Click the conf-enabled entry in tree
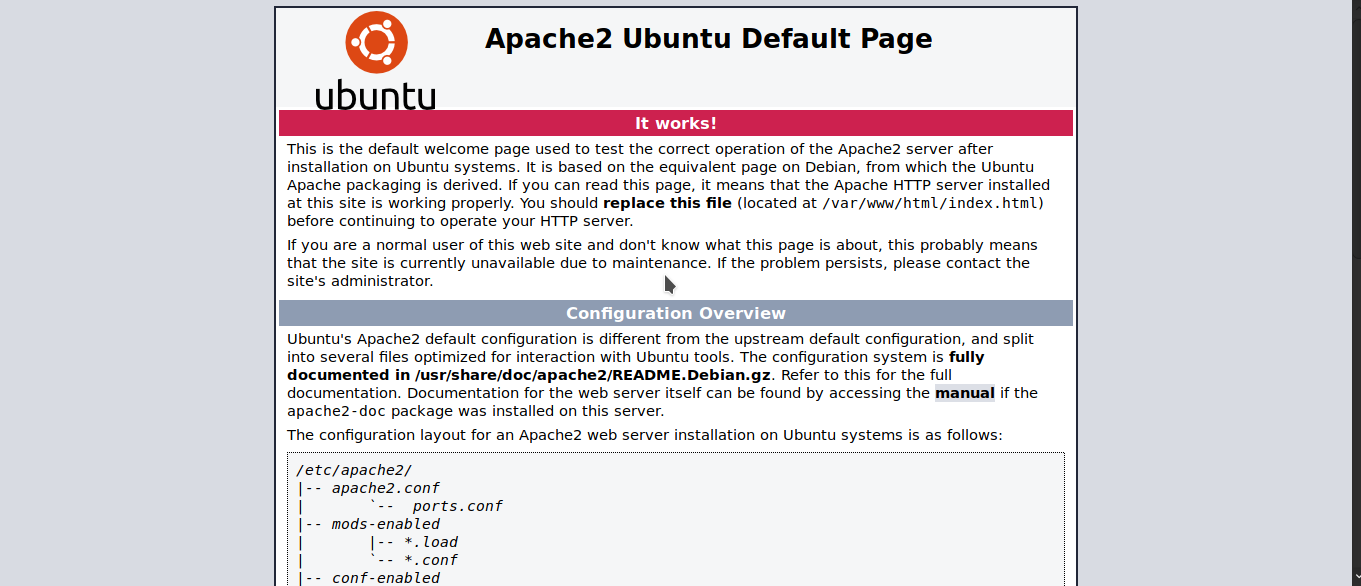 386,577
